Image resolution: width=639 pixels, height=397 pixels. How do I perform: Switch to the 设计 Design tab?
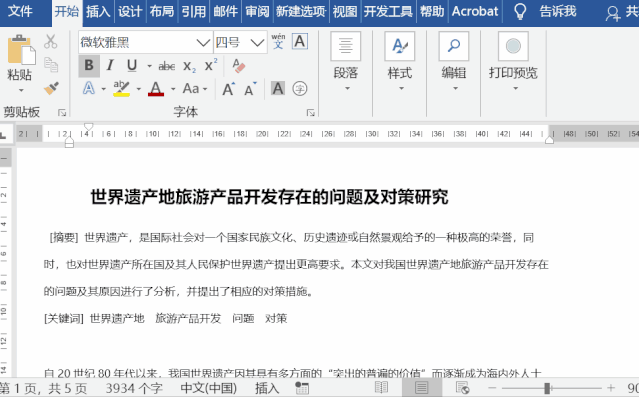[x=130, y=11]
